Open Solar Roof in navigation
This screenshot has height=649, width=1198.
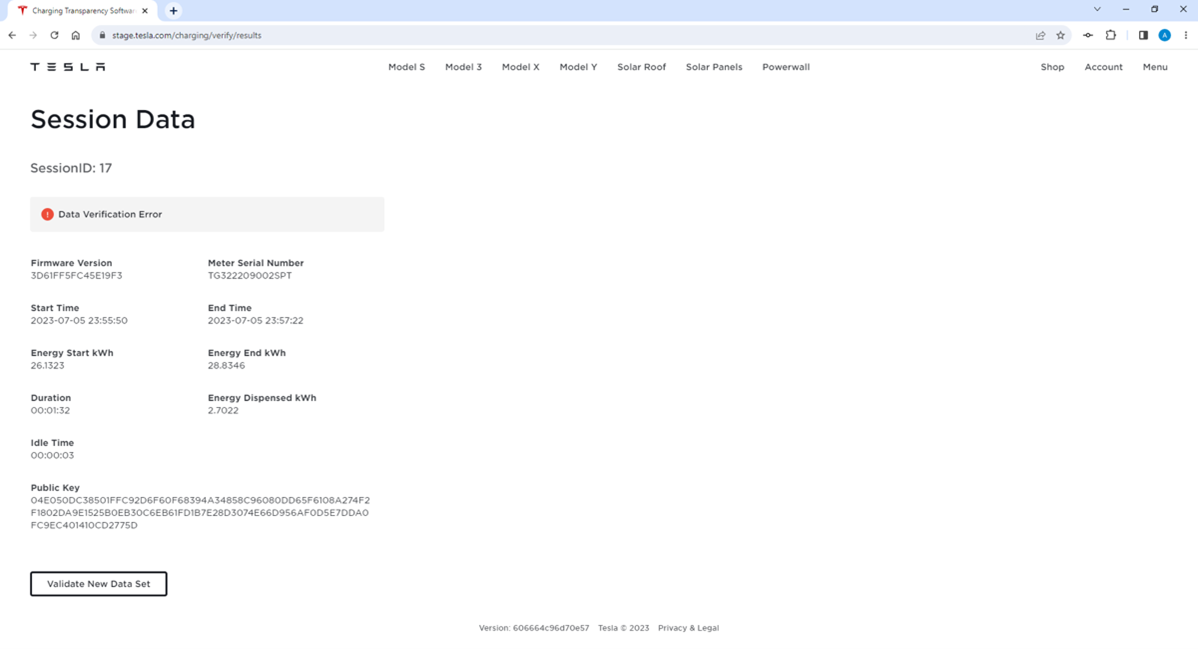click(x=642, y=67)
